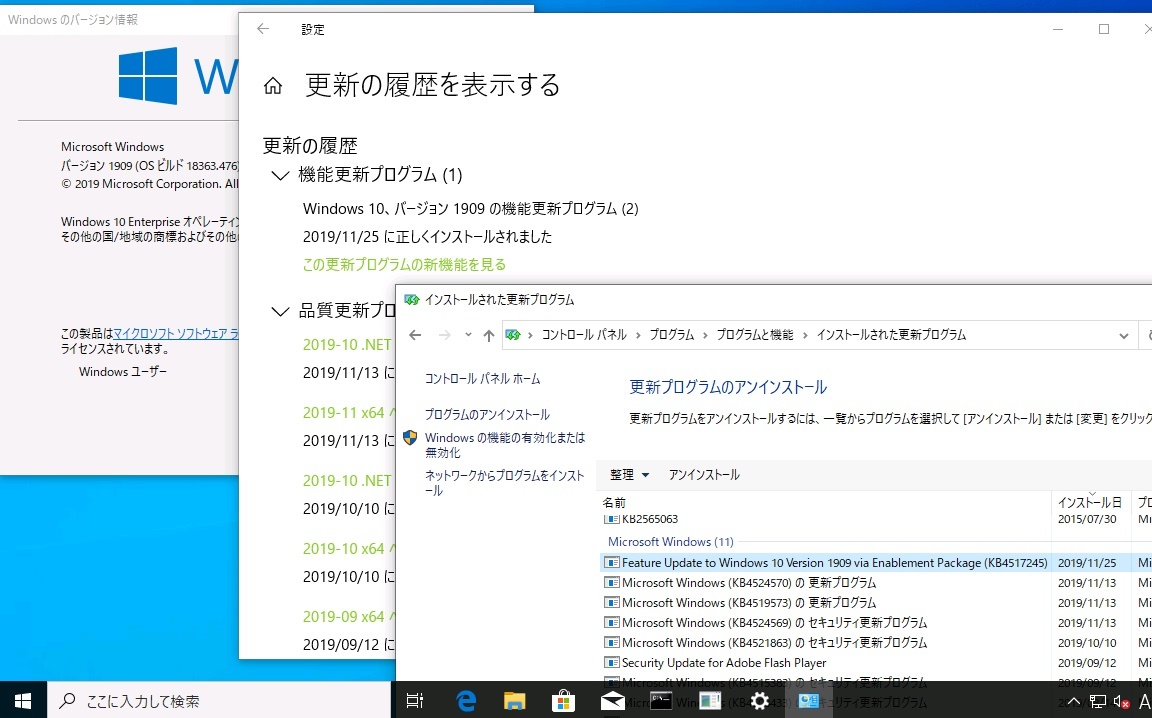Switch to Command Prompt on the taskbar
Image resolution: width=1152 pixels, height=718 pixels.
click(661, 701)
